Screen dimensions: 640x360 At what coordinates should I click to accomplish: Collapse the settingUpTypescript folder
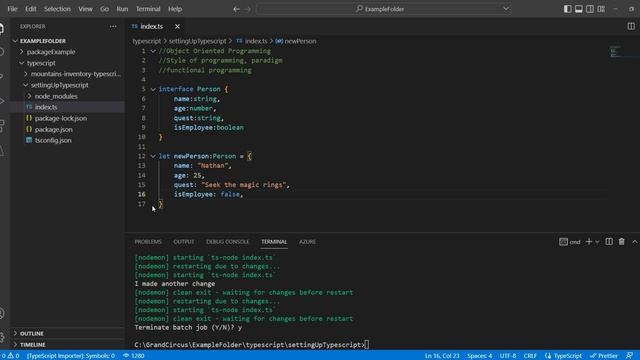point(26,85)
